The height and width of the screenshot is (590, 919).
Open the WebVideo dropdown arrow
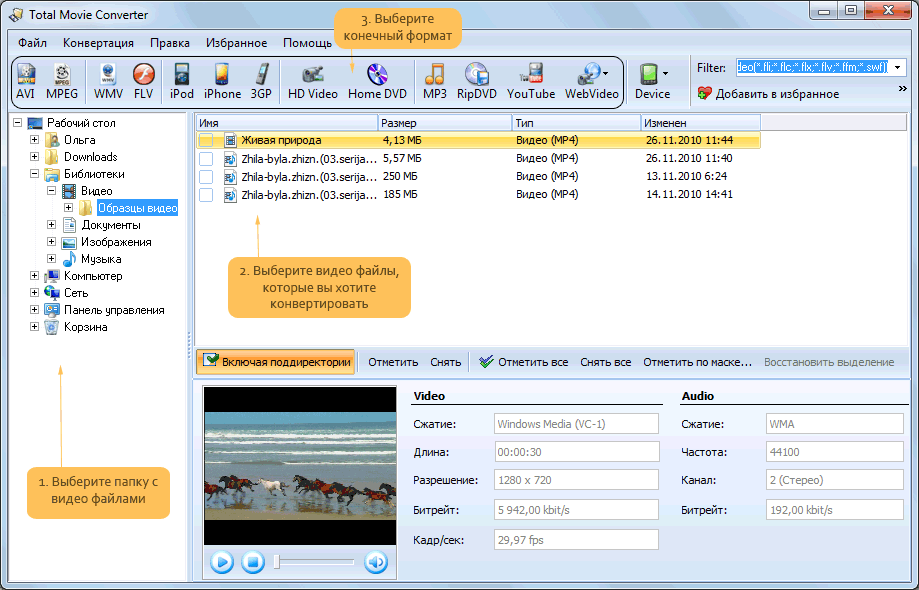click(x=605, y=74)
